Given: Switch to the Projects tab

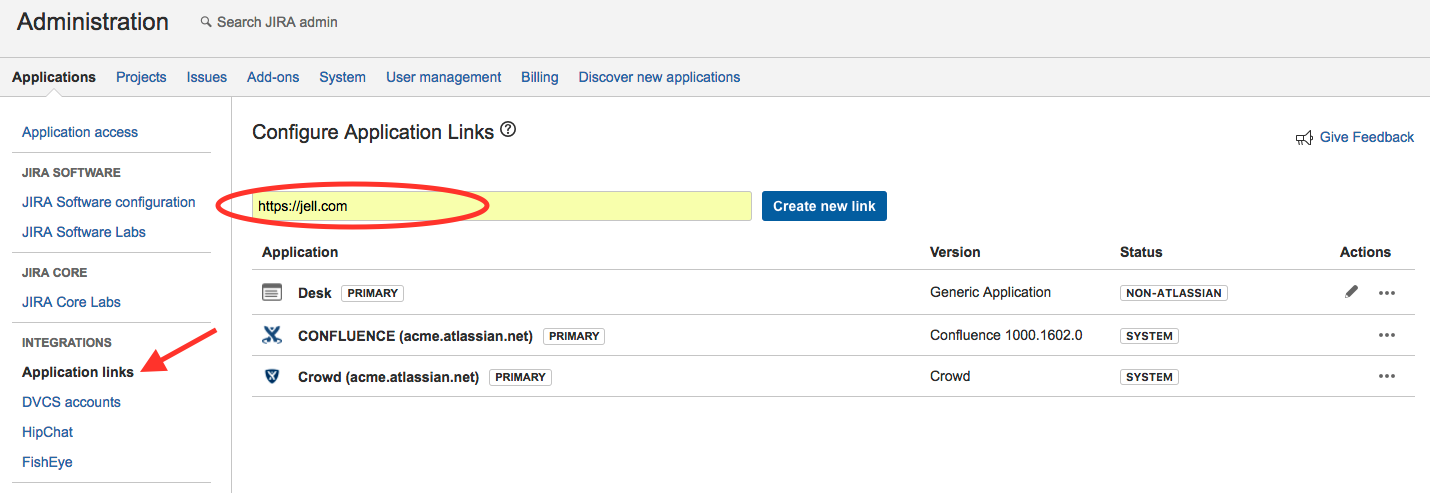Looking at the screenshot, I should click(x=141, y=77).
